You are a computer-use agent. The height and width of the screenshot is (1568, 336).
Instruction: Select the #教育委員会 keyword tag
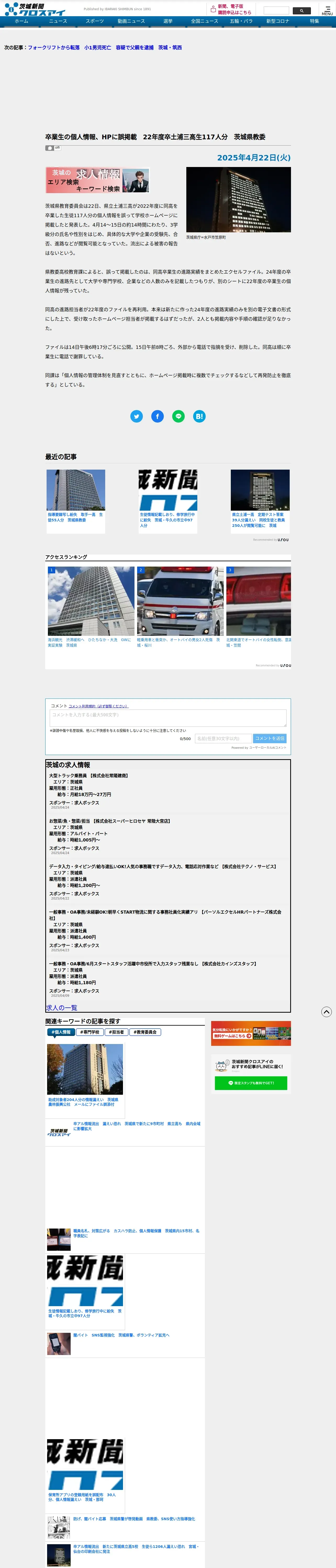click(145, 1032)
